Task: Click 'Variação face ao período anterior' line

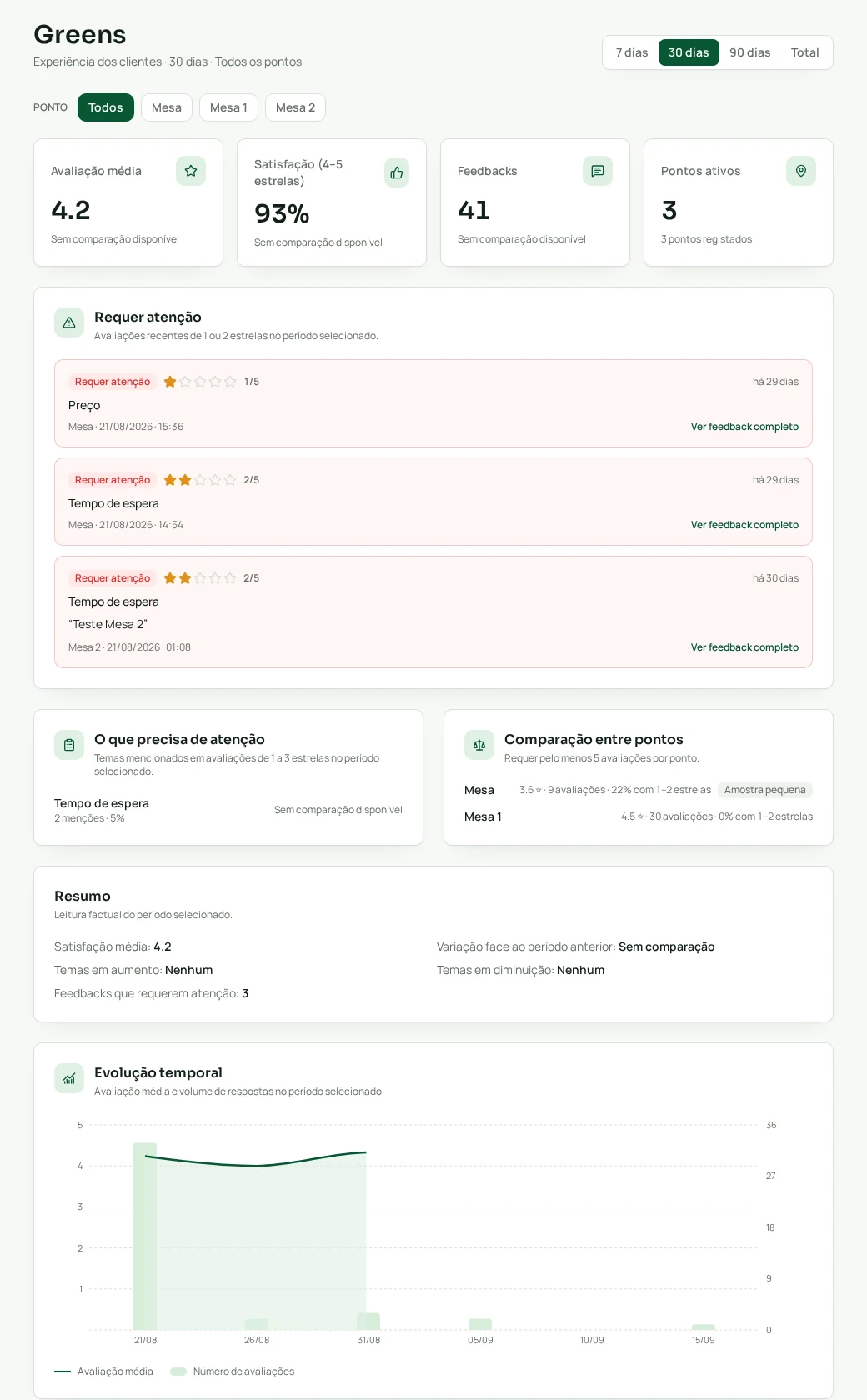Action: (575, 947)
